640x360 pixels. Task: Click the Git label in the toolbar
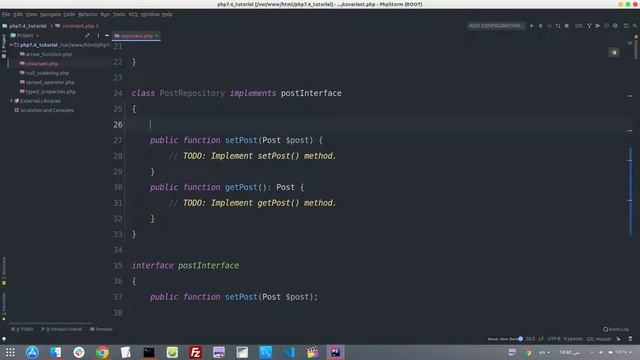point(579,26)
